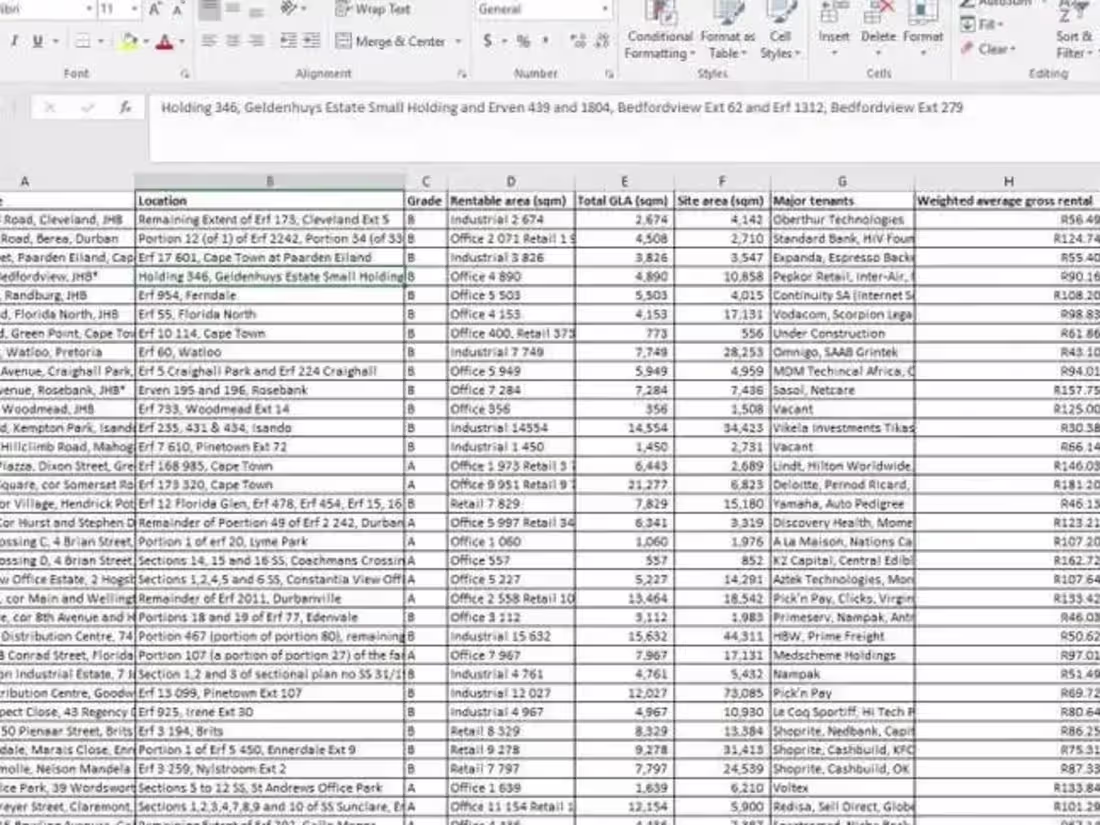Apply the Accounting Number Format
Screen dimensions: 1100x825
(488, 41)
